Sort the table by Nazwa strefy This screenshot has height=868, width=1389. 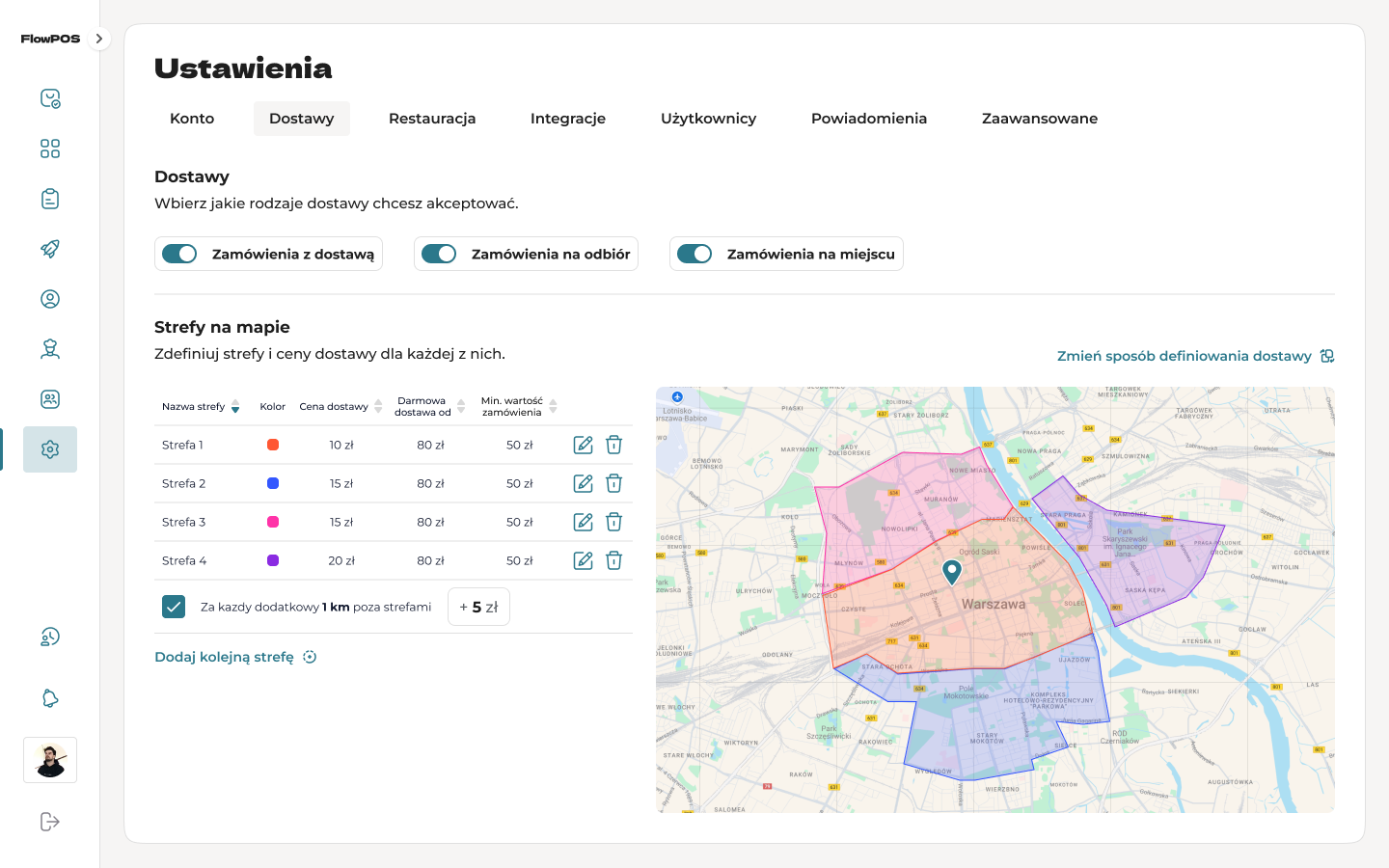tap(234, 407)
